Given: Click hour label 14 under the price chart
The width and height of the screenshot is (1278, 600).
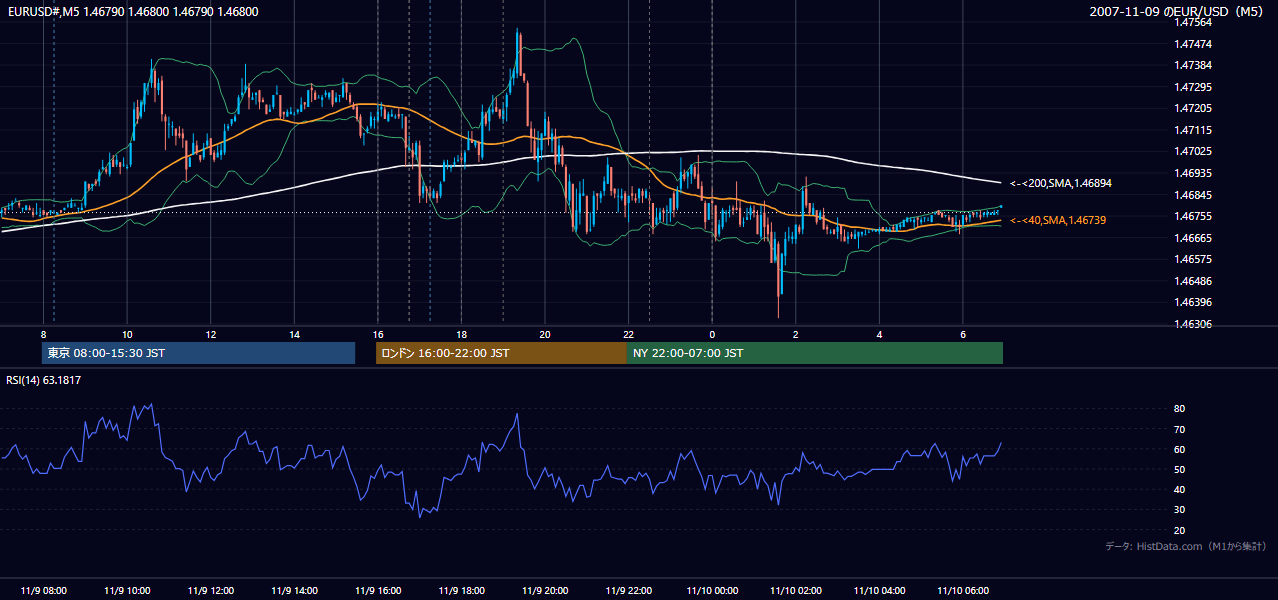Looking at the screenshot, I should (x=294, y=334).
